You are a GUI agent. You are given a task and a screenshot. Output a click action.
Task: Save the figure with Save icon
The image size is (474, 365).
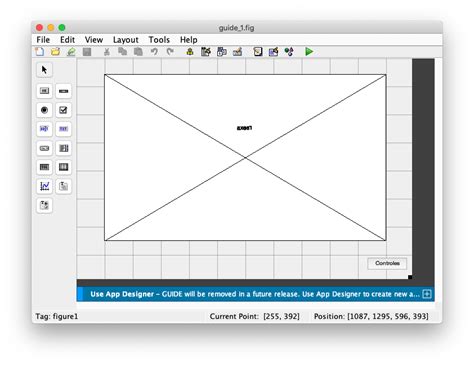pos(87,52)
